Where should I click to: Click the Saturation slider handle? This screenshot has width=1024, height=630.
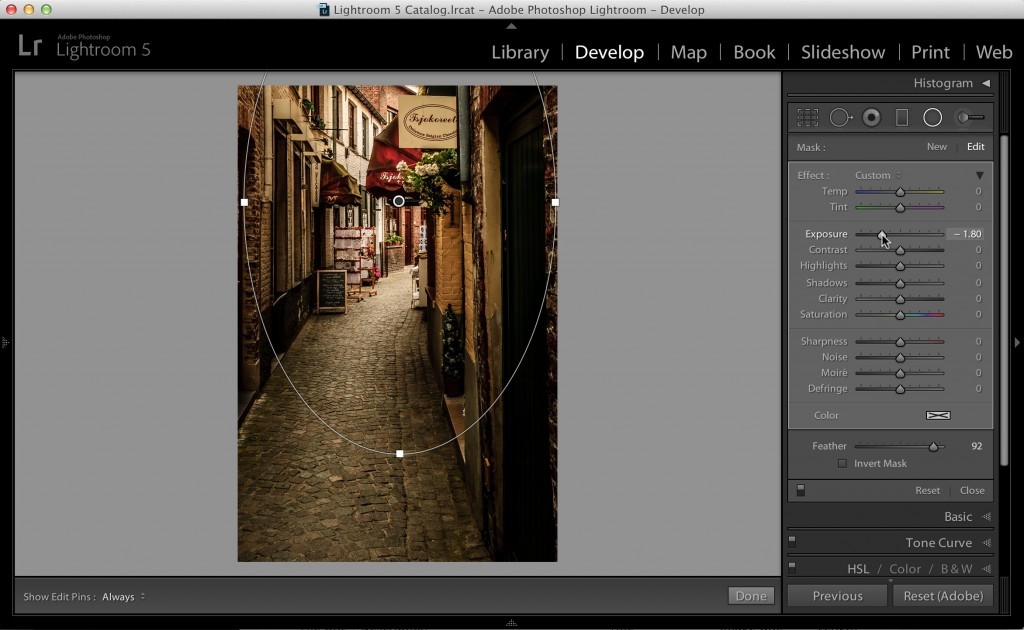tap(900, 315)
